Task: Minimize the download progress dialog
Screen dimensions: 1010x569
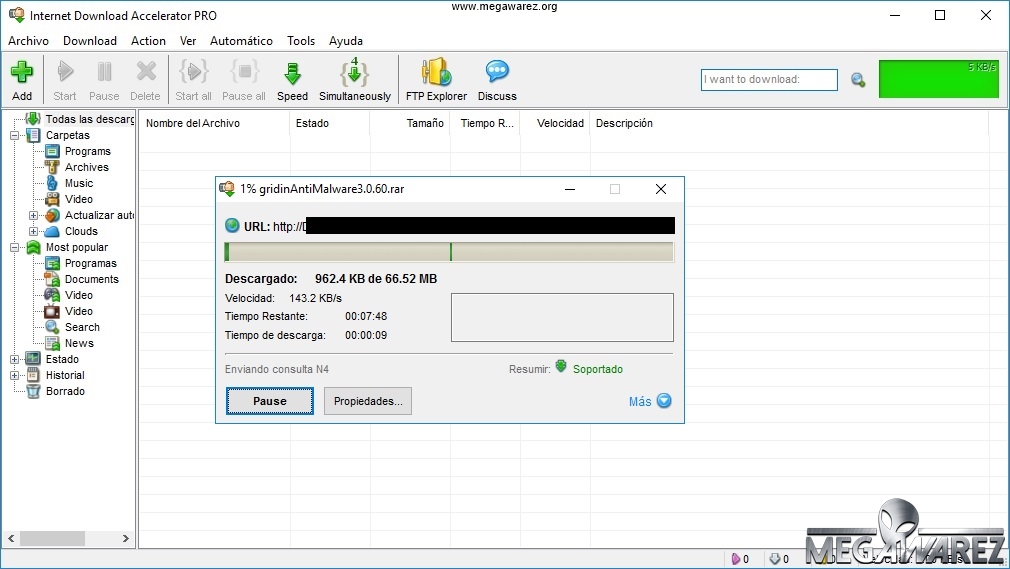Action: point(570,189)
